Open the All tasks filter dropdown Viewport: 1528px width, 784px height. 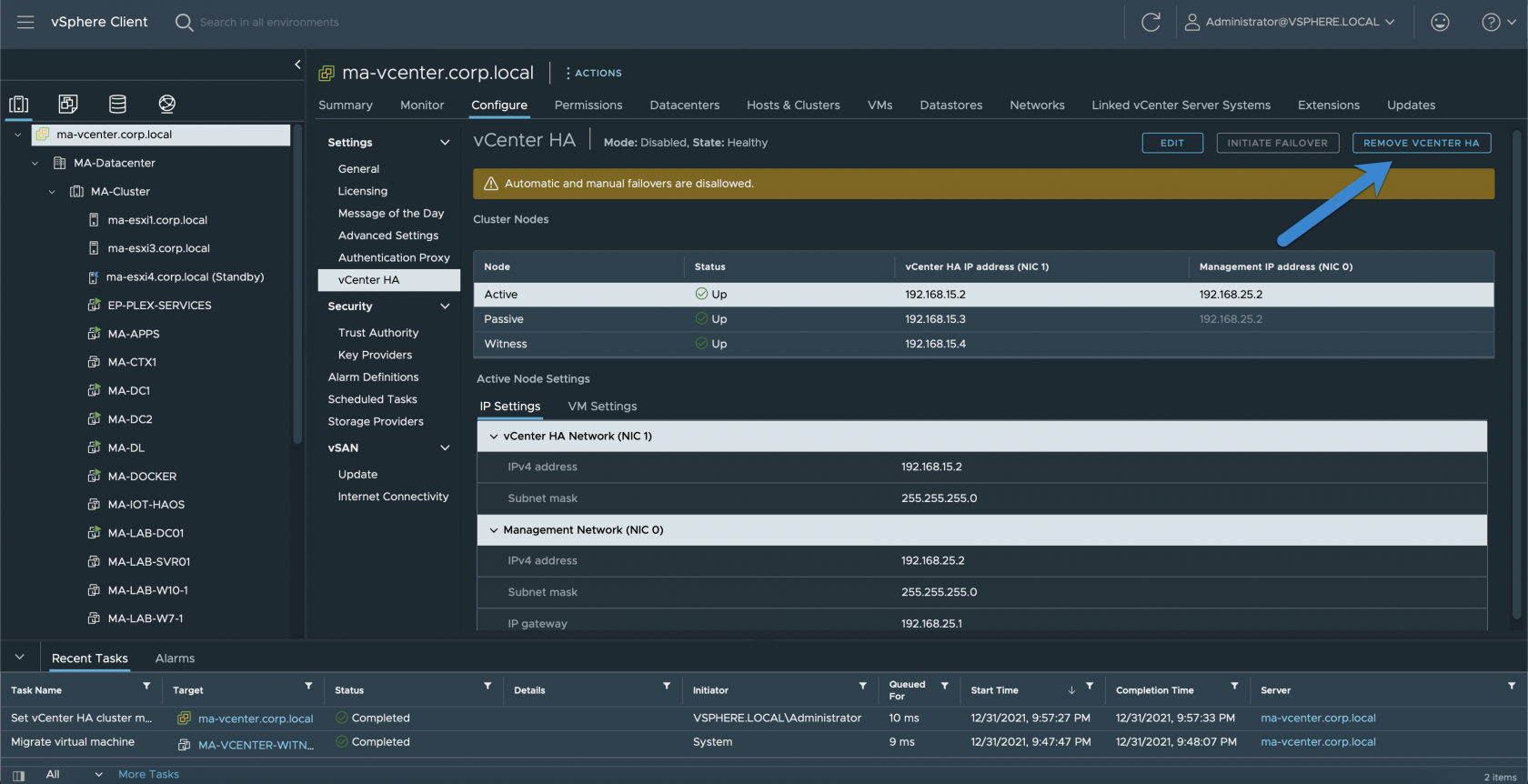tap(75, 774)
